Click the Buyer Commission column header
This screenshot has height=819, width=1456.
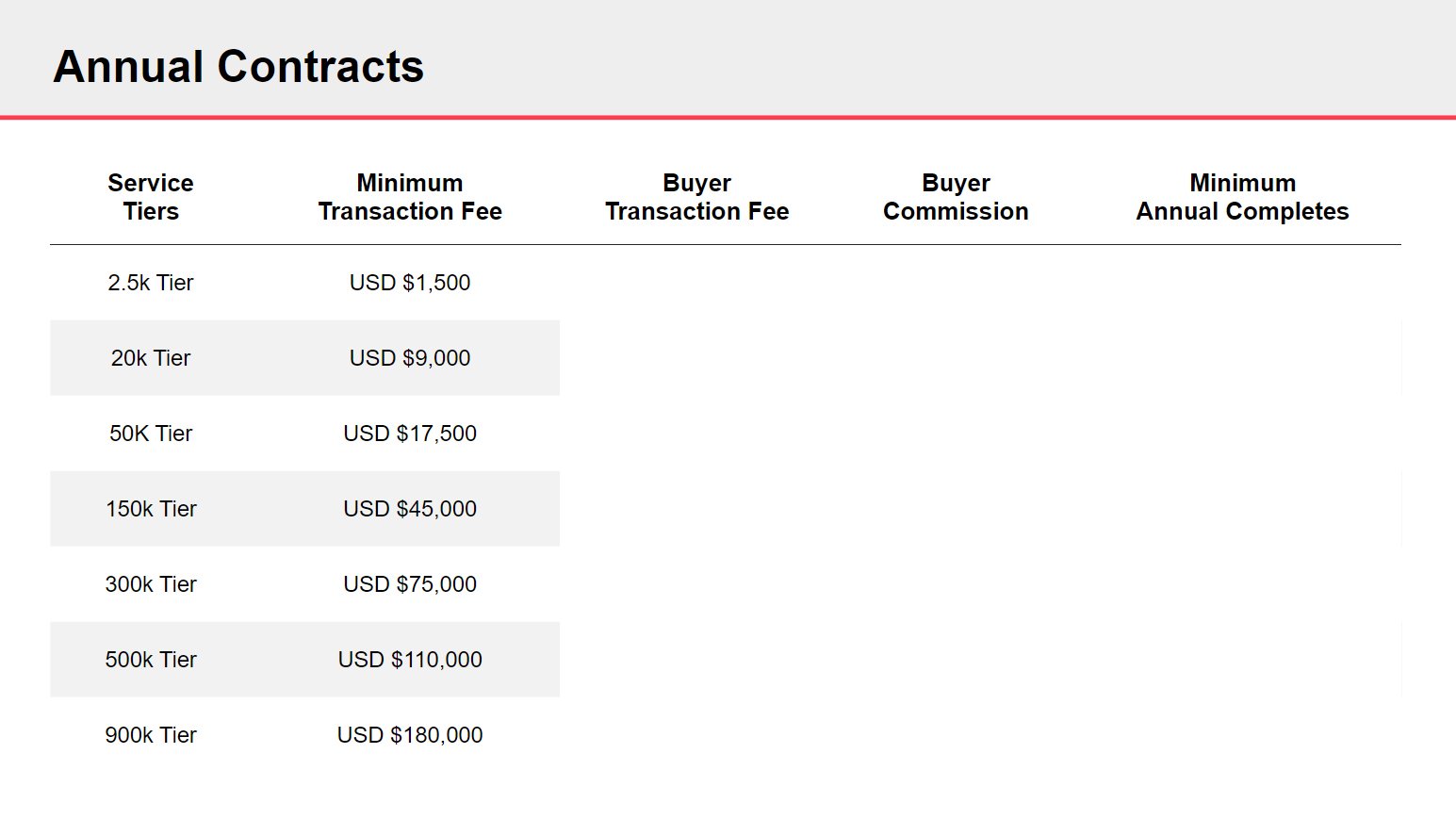[x=956, y=197]
